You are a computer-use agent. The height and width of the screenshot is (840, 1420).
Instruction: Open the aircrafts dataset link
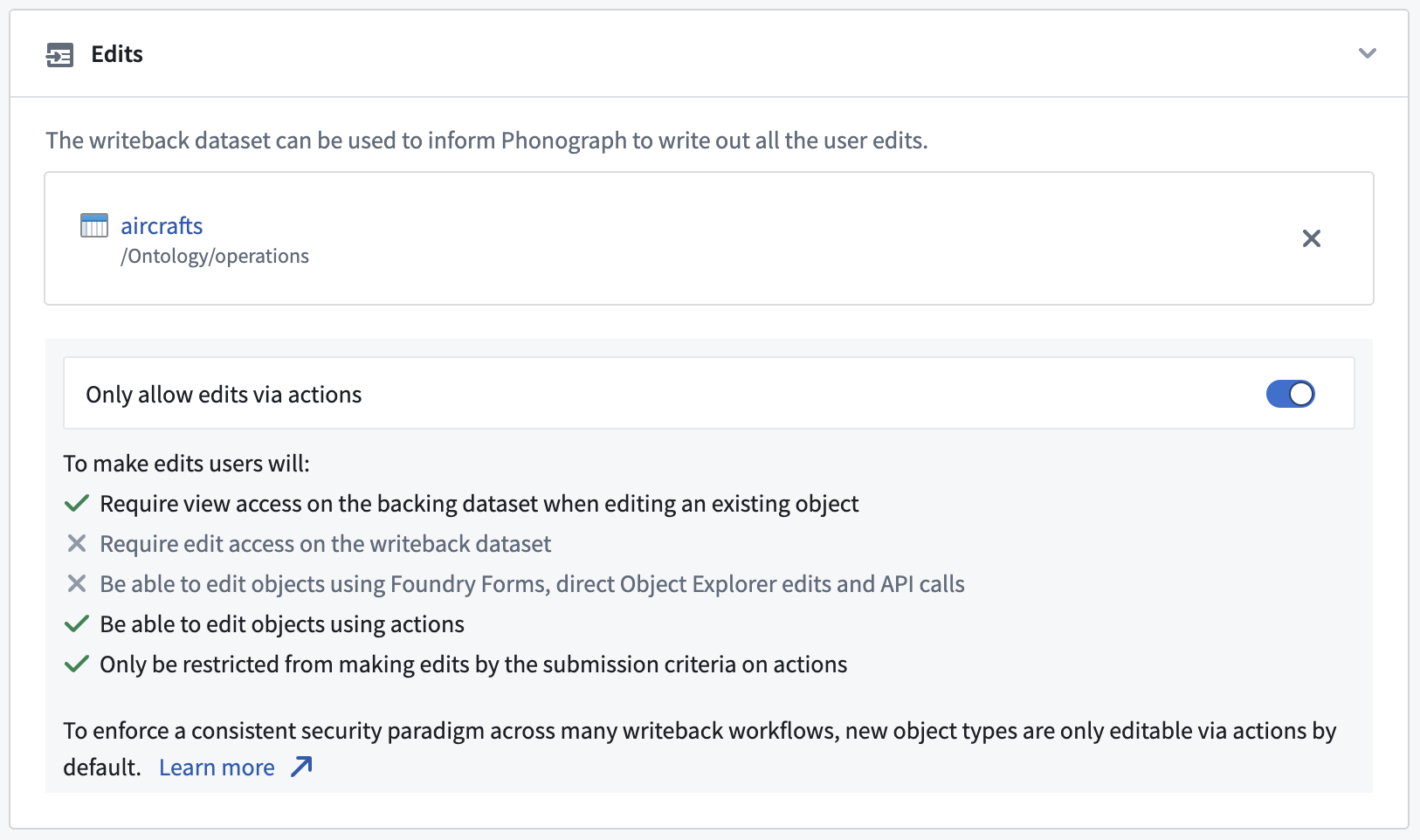coord(162,226)
